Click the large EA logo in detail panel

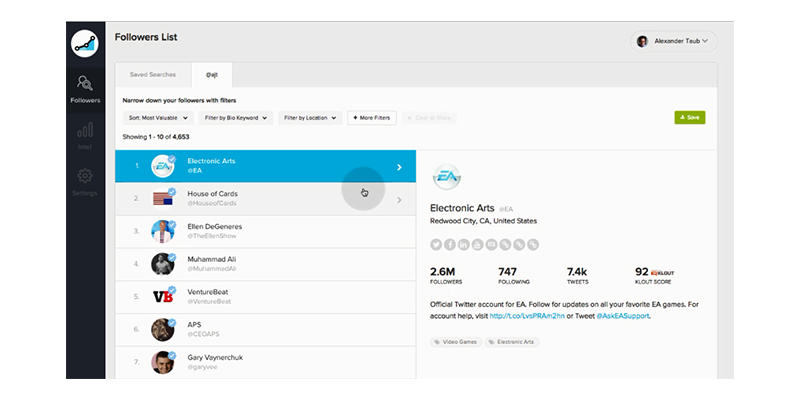pyautogui.click(x=447, y=177)
